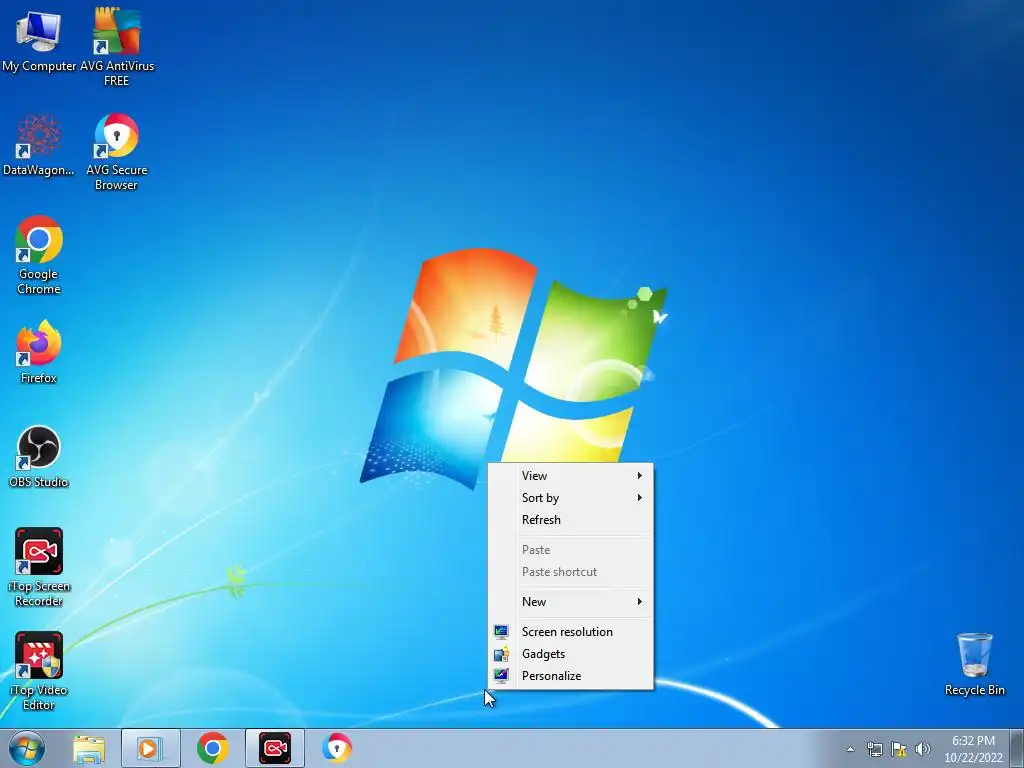Expand the Sort by submenu

[x=571, y=498]
